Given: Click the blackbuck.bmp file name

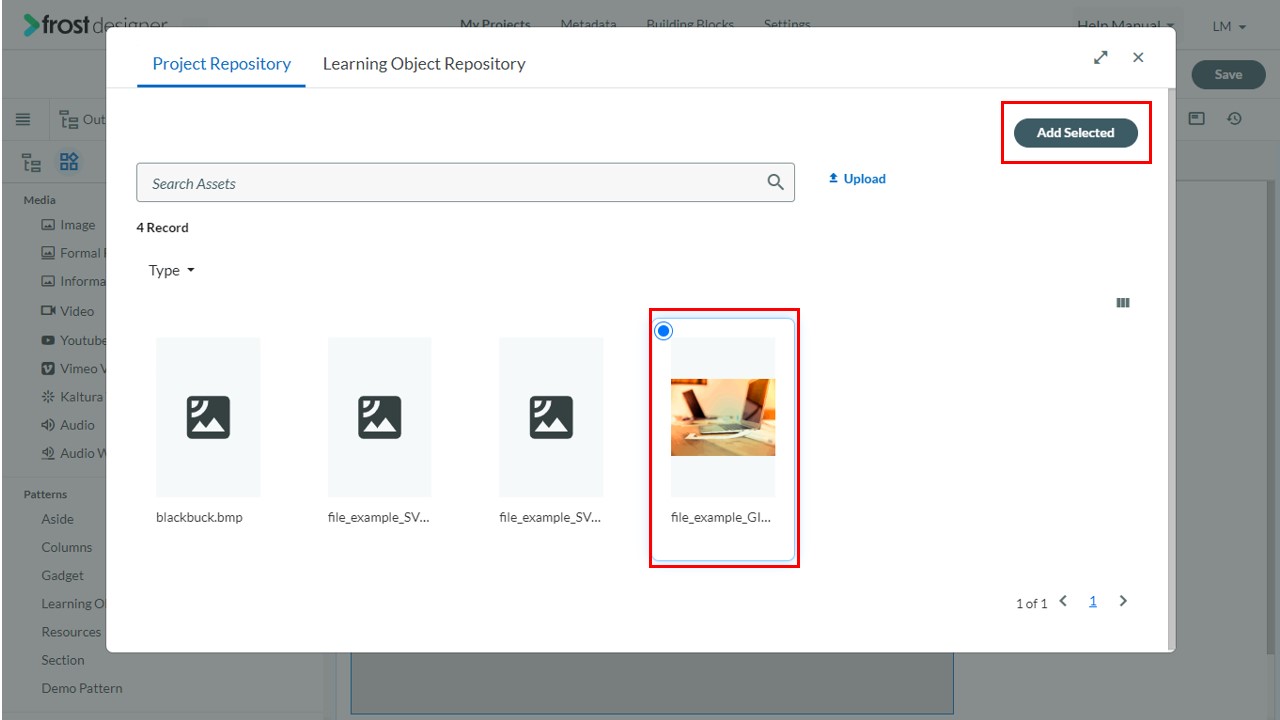Looking at the screenshot, I should [199, 518].
